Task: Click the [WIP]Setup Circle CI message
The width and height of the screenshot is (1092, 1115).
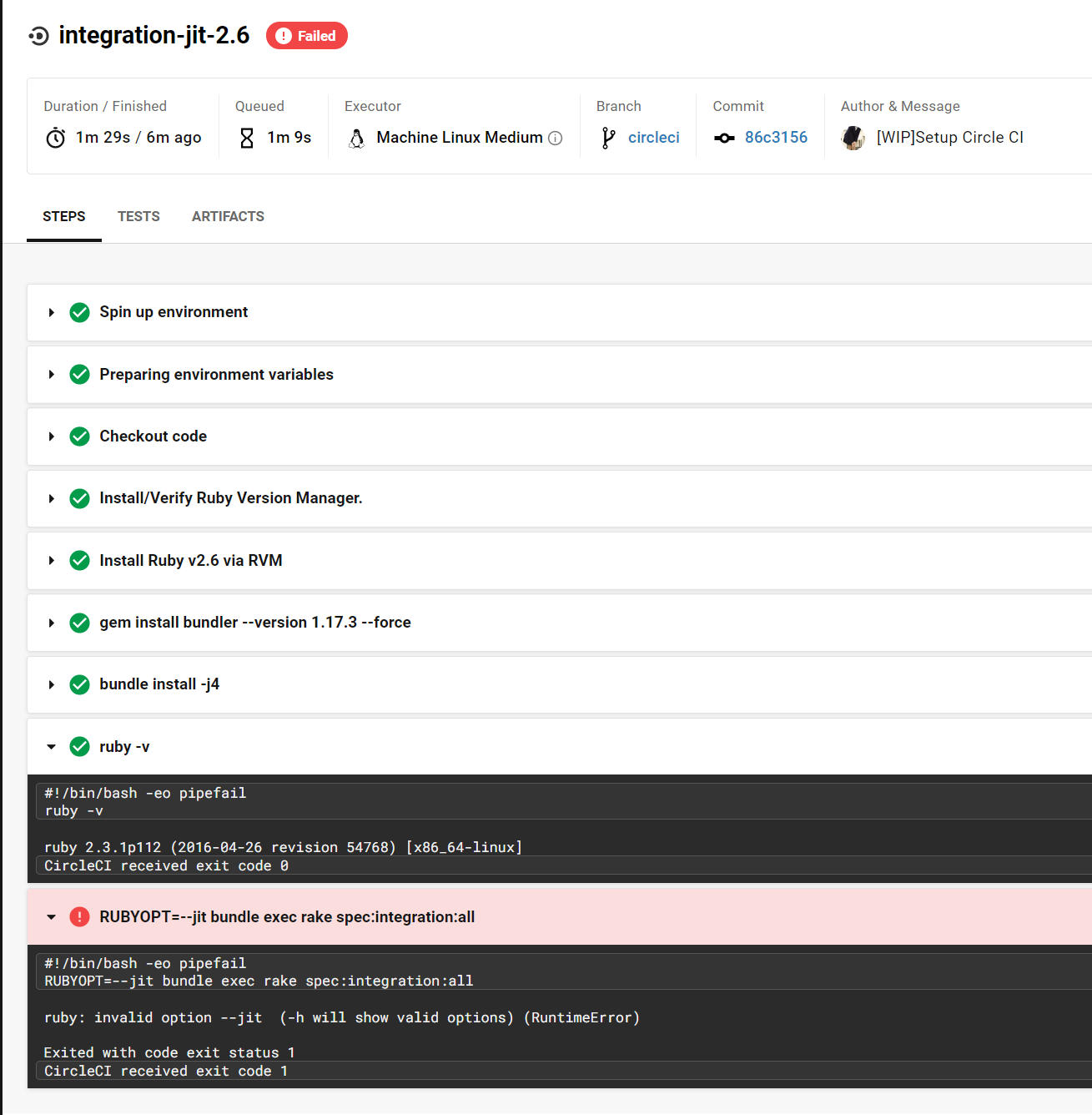Action: pos(950,138)
